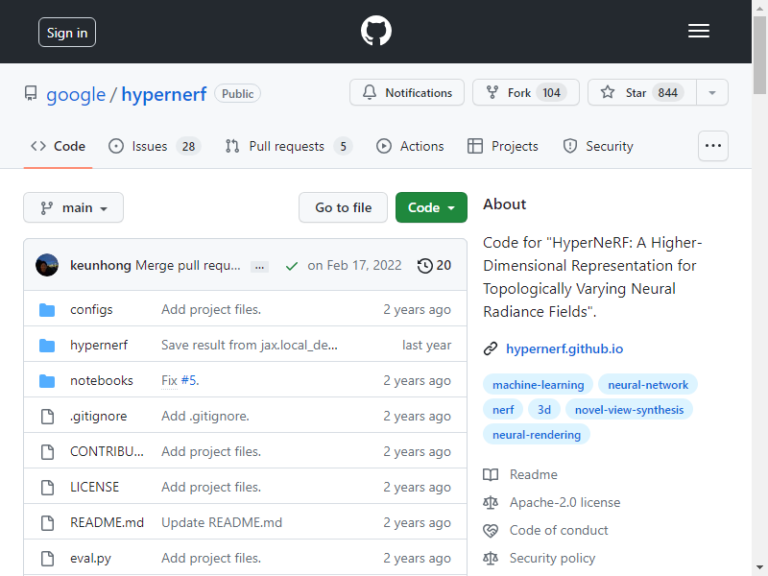Select the 3d topic tag
This screenshot has height=576, width=768.
pos(544,409)
